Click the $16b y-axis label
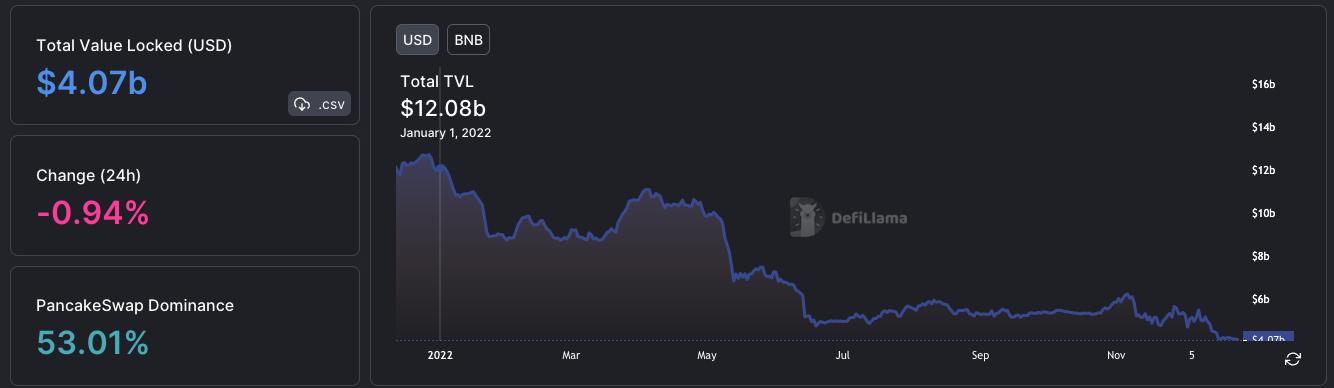1334x388 pixels. point(1263,85)
